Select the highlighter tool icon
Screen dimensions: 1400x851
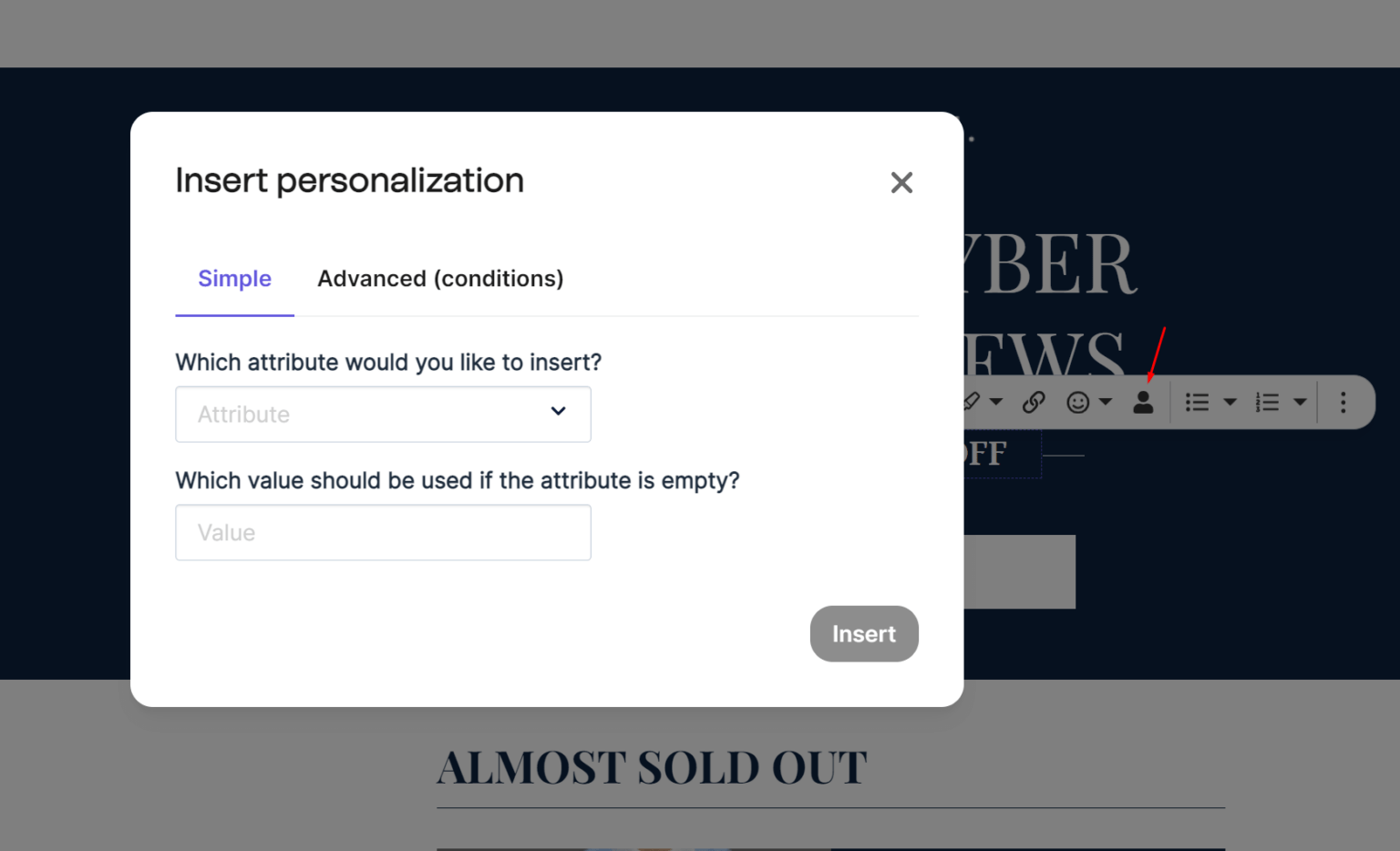click(970, 401)
